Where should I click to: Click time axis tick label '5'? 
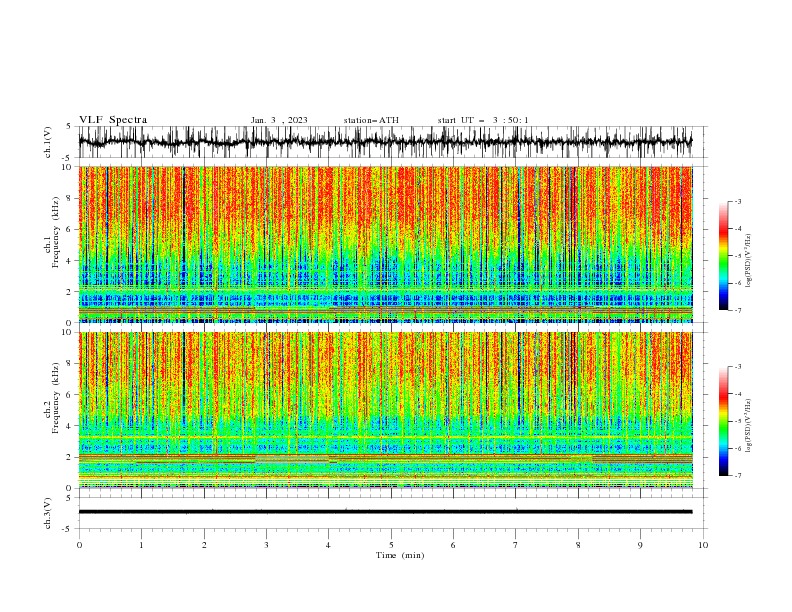pyautogui.click(x=391, y=545)
